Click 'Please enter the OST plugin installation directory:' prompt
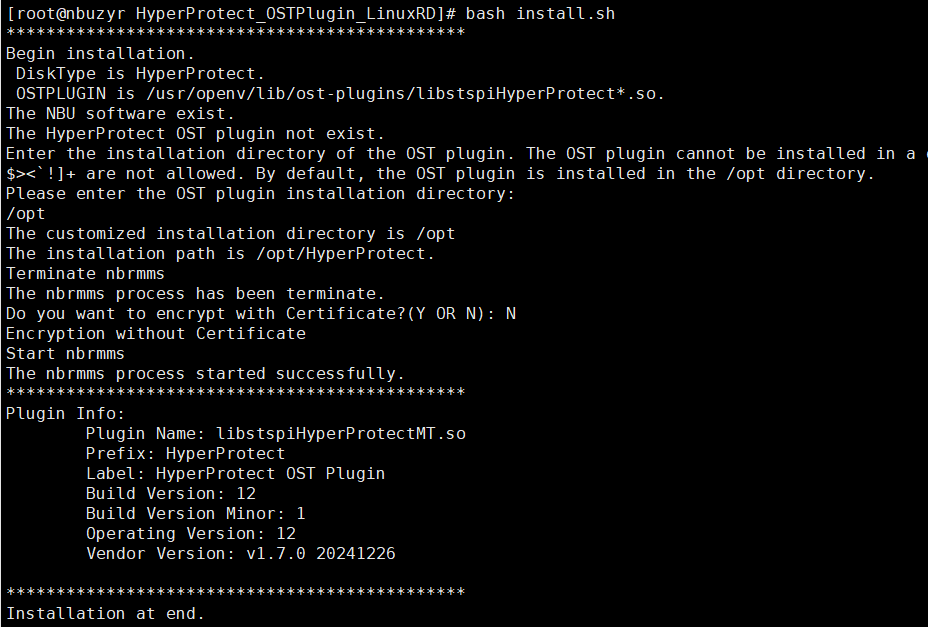Screen dimensions: 928x627 (260, 194)
